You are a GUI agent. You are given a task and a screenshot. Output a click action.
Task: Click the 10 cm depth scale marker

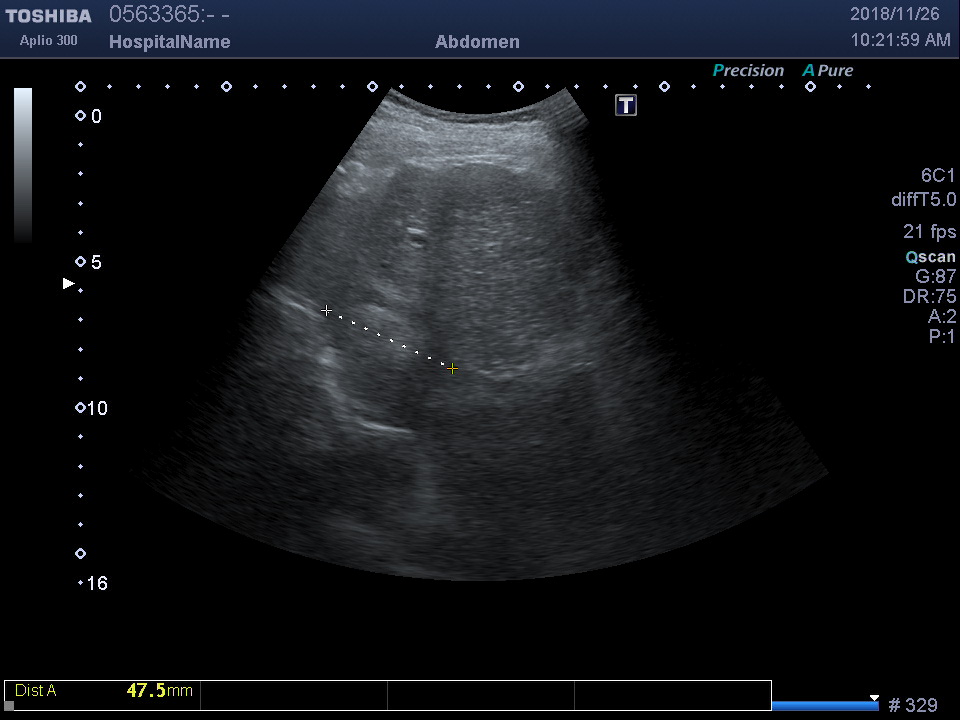(81, 408)
